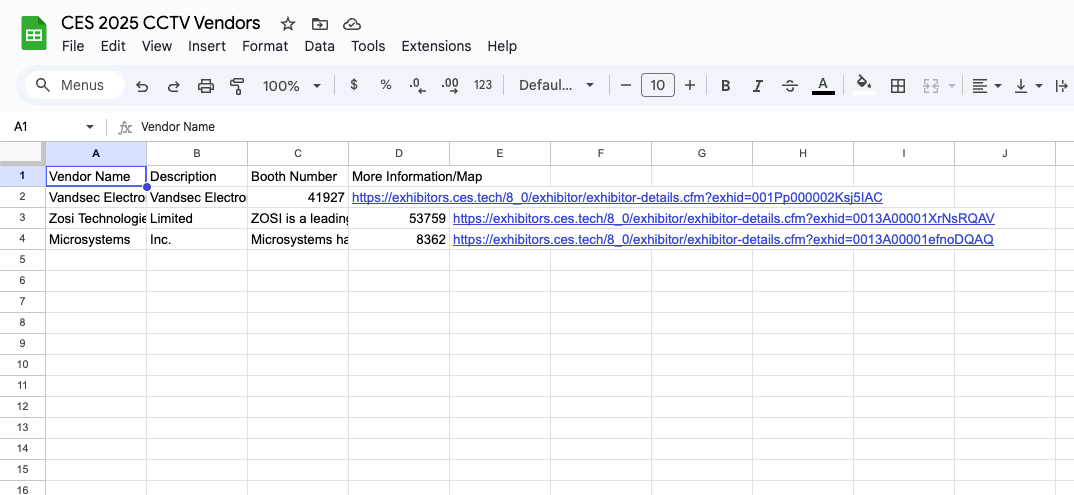The image size is (1074, 495).
Task: Toggle strikethrough formatting
Action: tap(790, 86)
